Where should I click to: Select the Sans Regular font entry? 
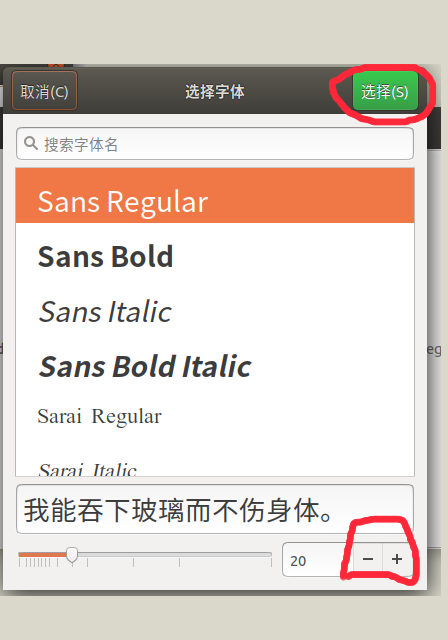pyautogui.click(x=215, y=196)
